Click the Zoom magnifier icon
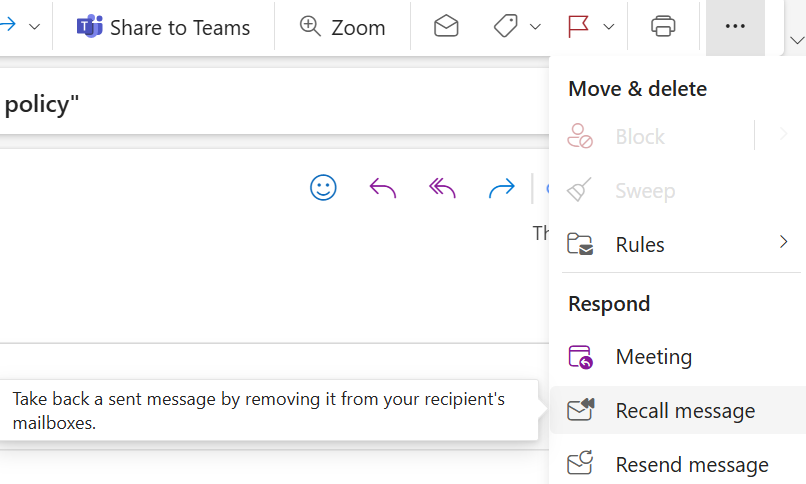 coord(310,26)
